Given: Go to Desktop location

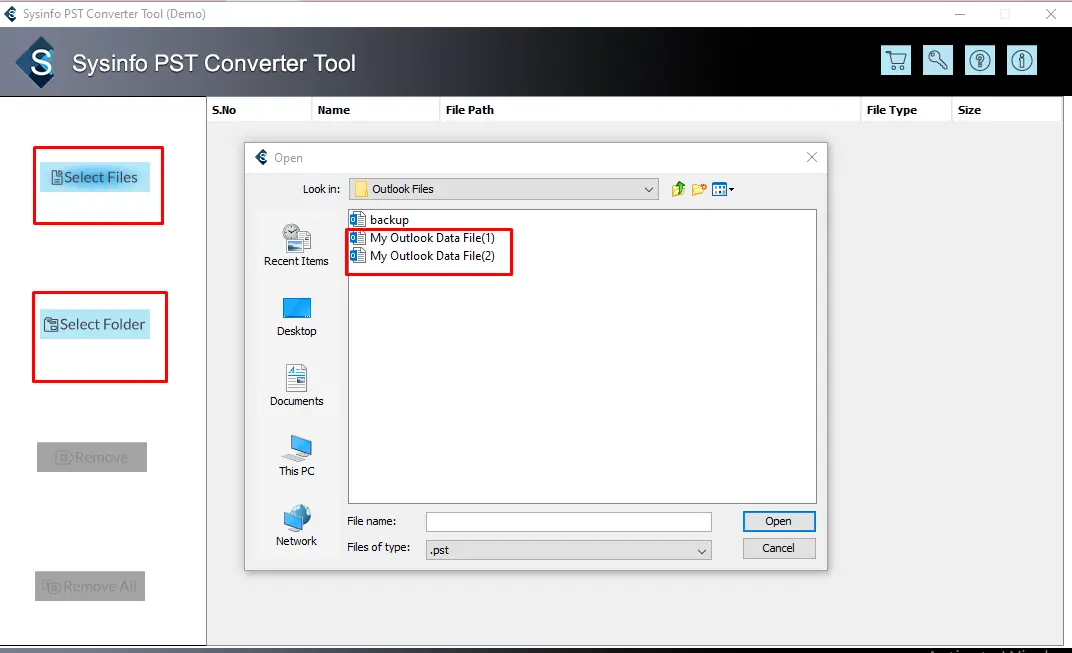Looking at the screenshot, I should click(296, 317).
